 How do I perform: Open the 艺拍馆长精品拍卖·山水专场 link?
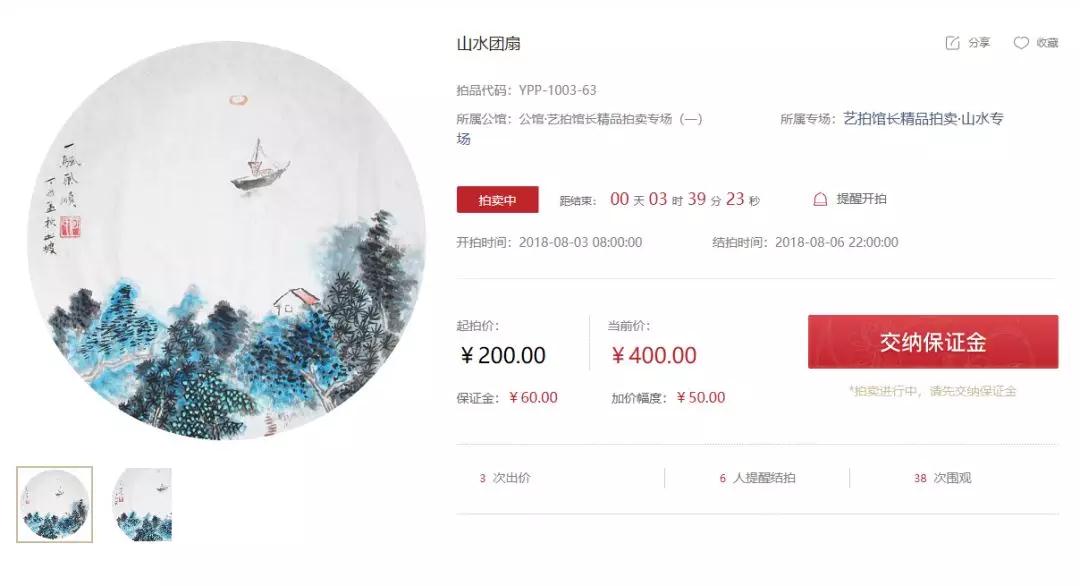[x=923, y=119]
